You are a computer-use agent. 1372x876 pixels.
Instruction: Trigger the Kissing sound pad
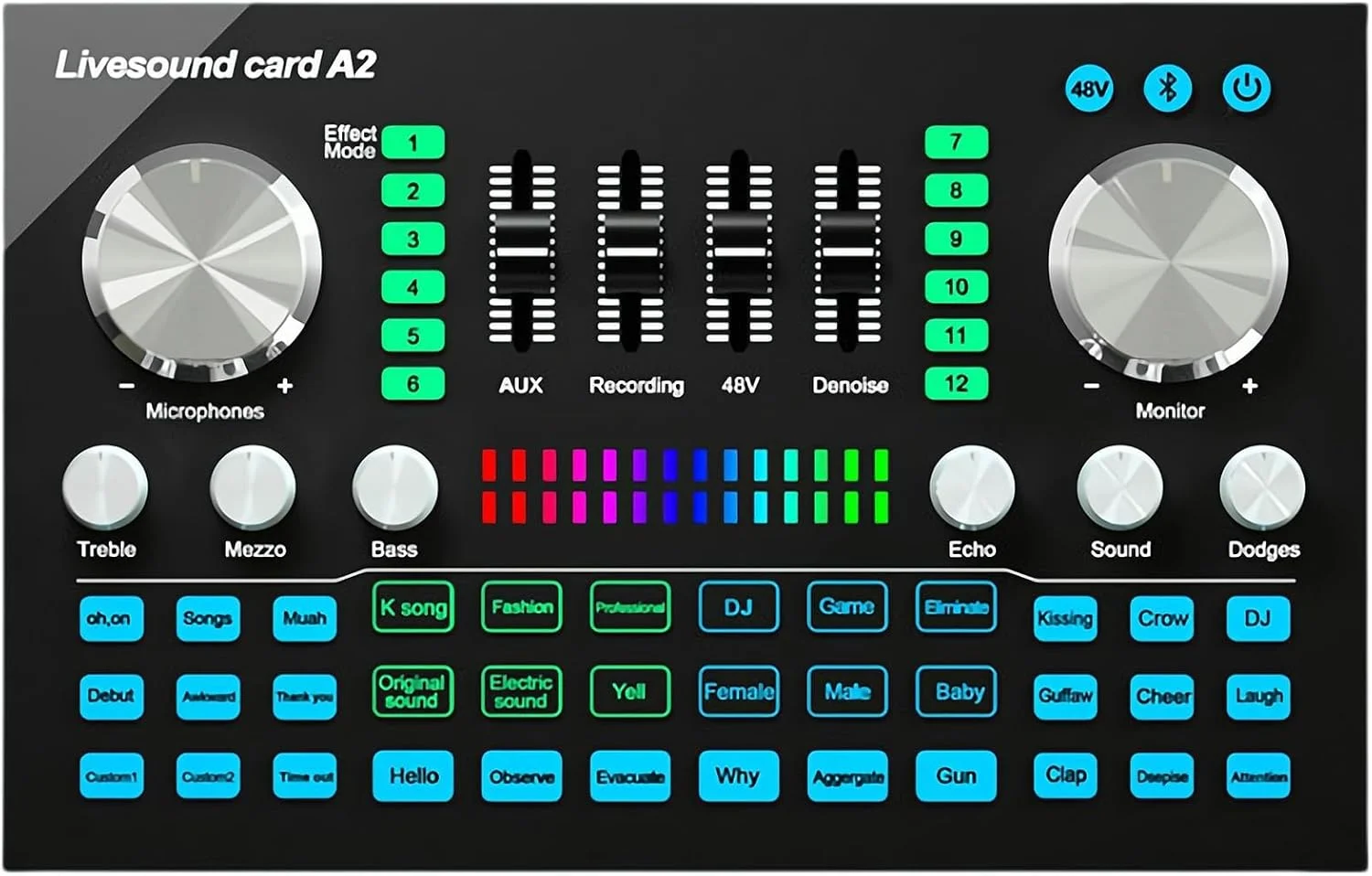point(1066,619)
